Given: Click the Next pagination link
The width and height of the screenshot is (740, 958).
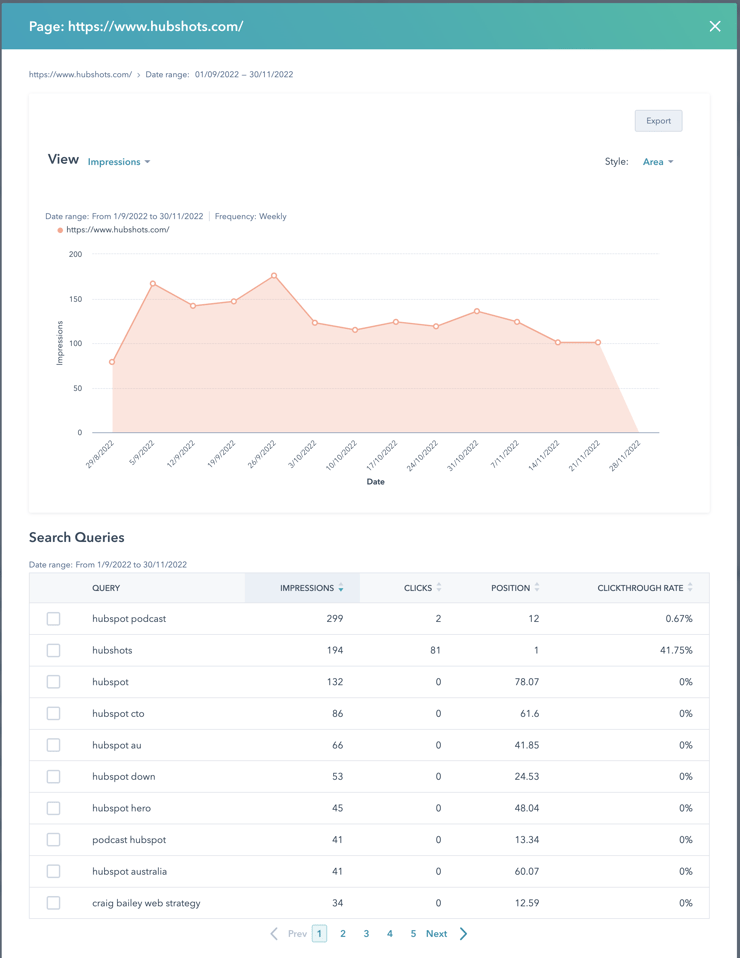Looking at the screenshot, I should [436, 934].
